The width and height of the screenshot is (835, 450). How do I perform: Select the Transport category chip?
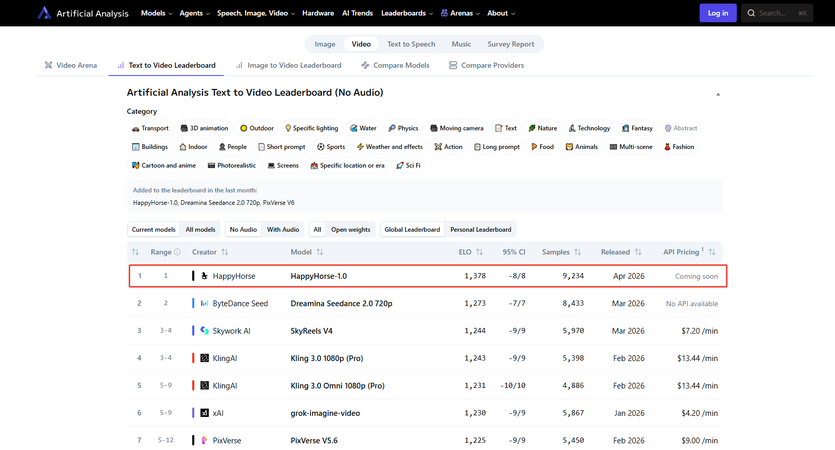coord(150,128)
